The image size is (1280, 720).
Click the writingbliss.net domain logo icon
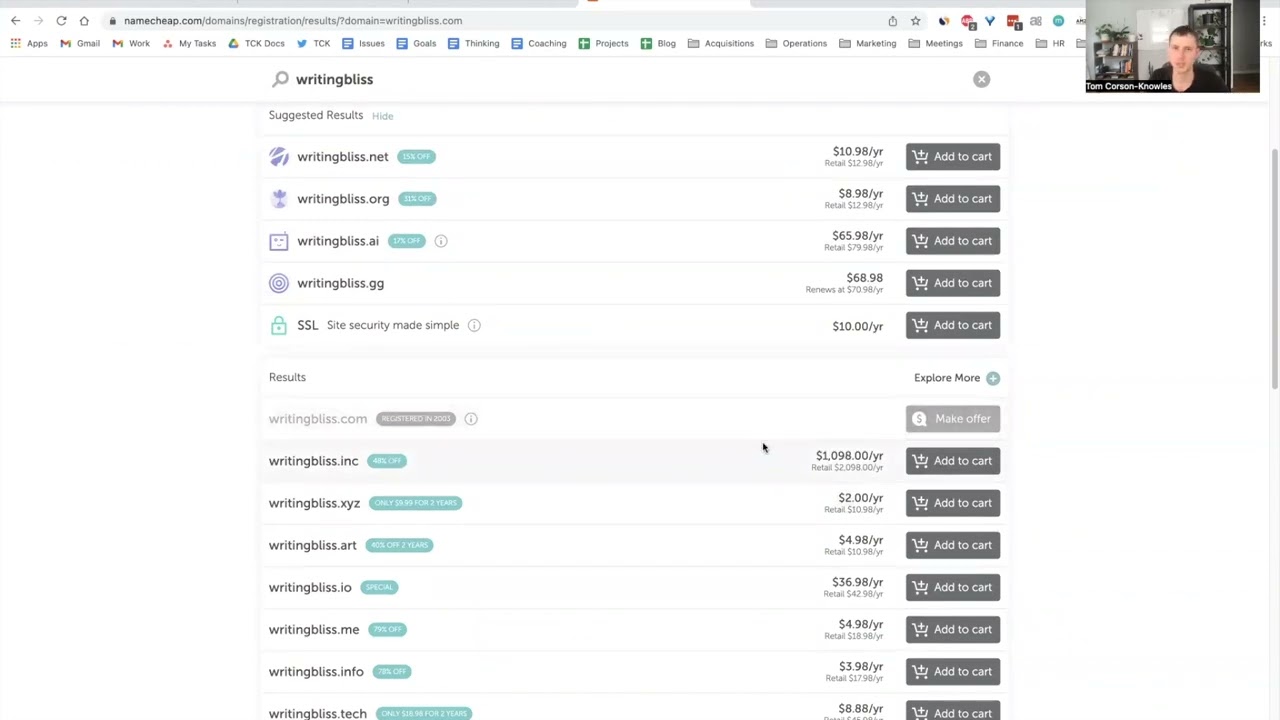tap(279, 157)
